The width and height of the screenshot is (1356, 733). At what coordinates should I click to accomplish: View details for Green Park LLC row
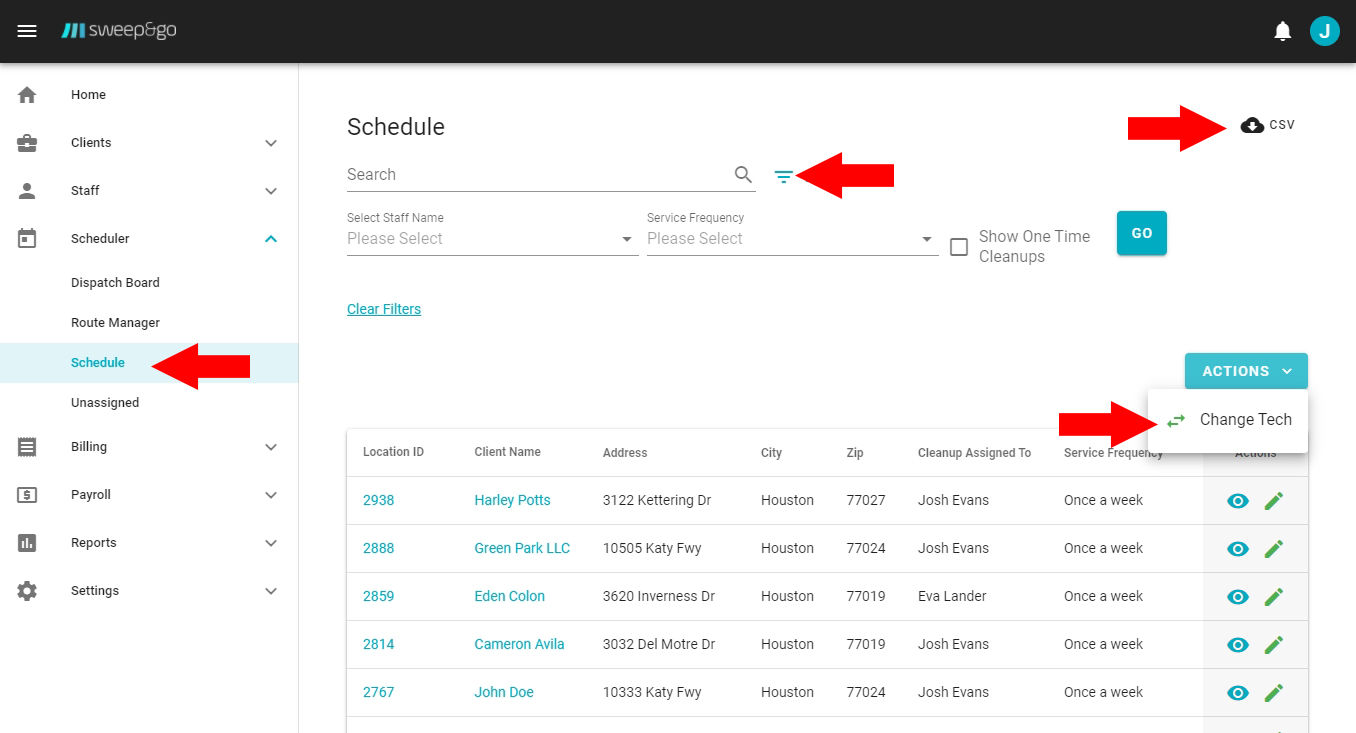click(1238, 548)
